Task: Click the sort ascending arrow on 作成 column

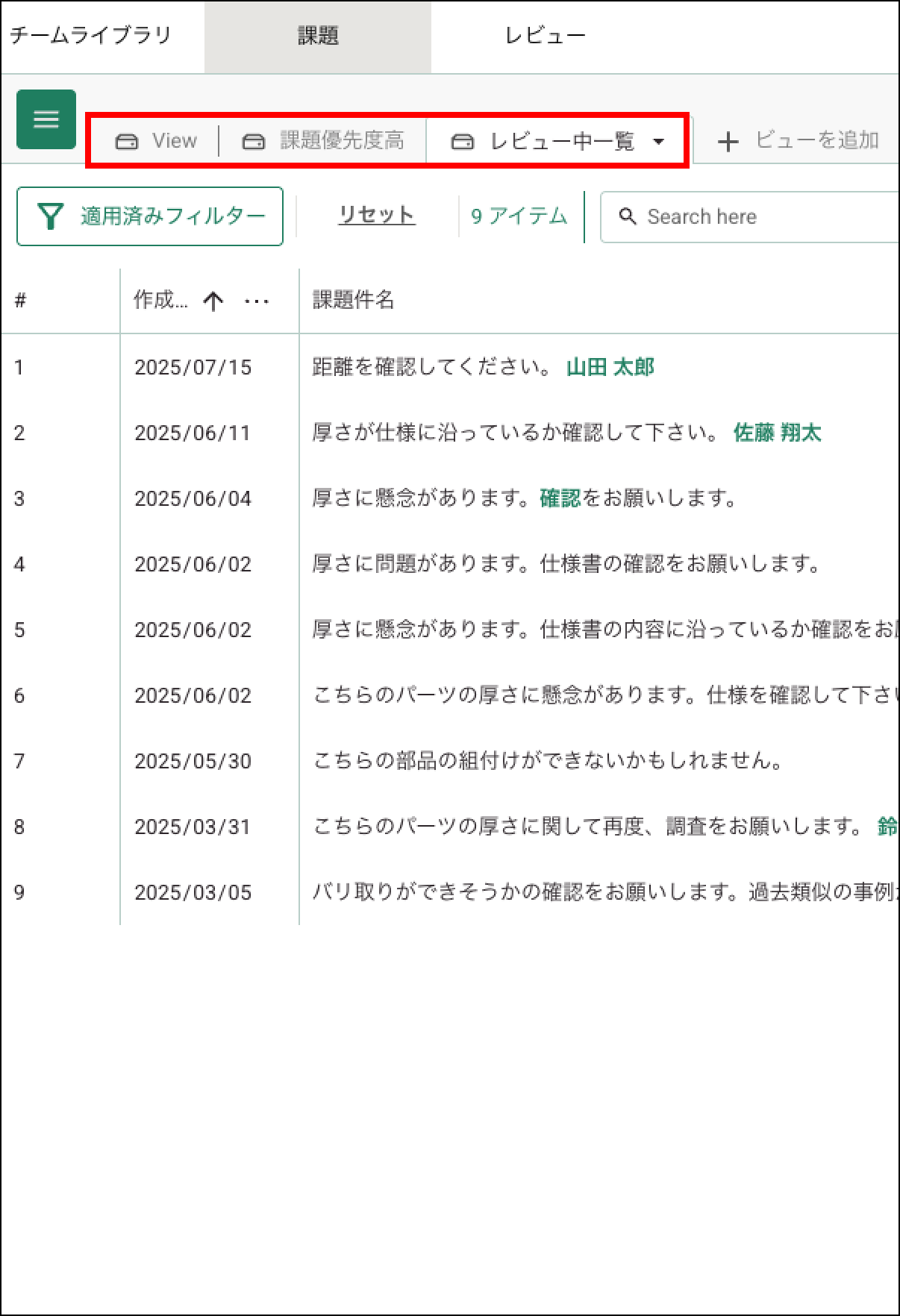Action: click(213, 301)
